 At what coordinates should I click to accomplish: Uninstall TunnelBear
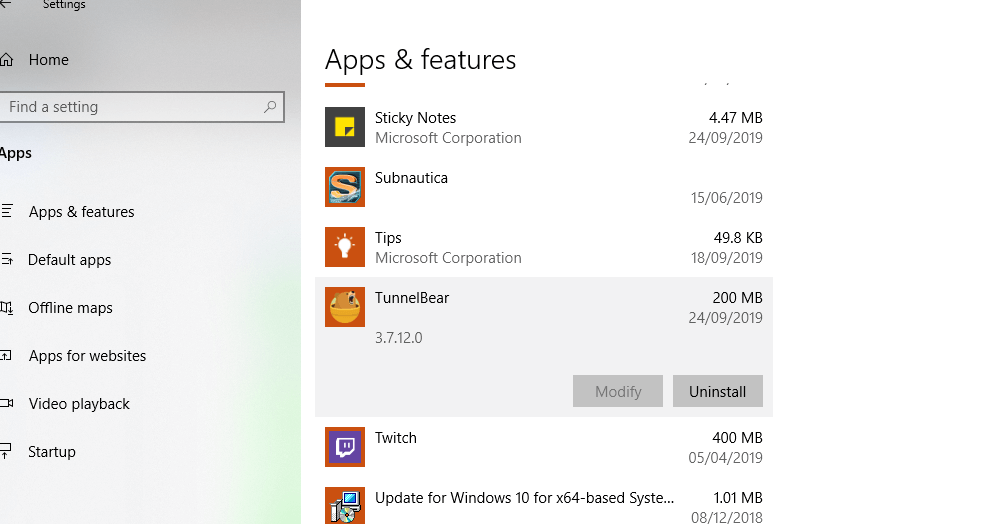coord(717,391)
